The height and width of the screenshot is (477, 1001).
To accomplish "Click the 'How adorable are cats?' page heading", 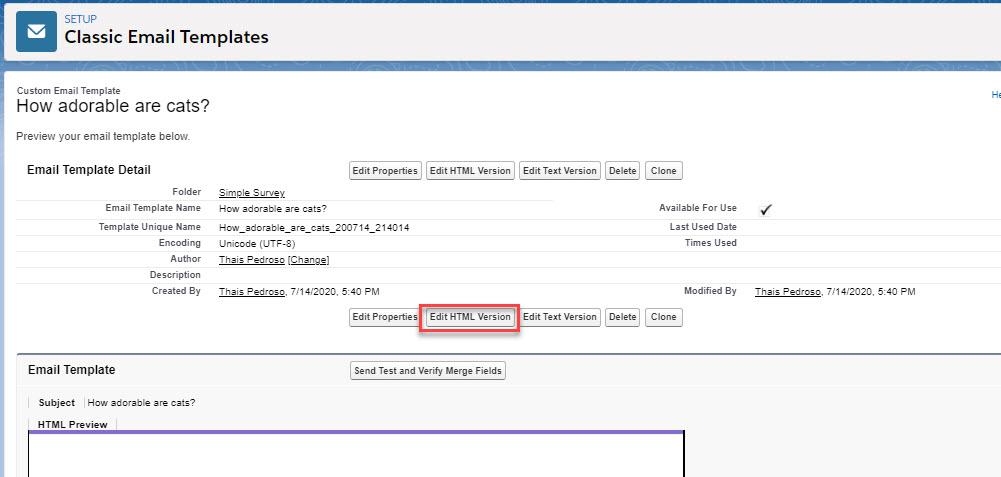I will [x=113, y=106].
